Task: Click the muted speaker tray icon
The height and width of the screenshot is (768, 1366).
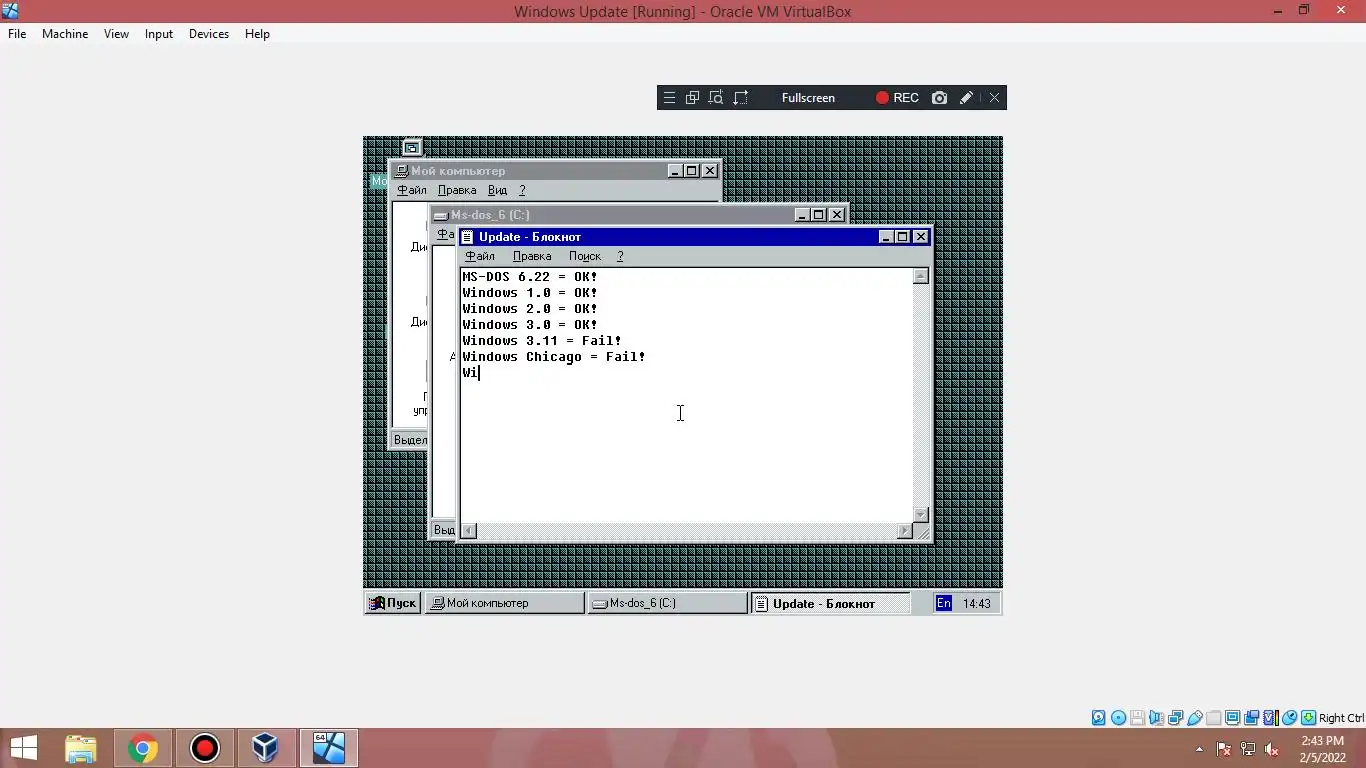Action: pos(1272,749)
